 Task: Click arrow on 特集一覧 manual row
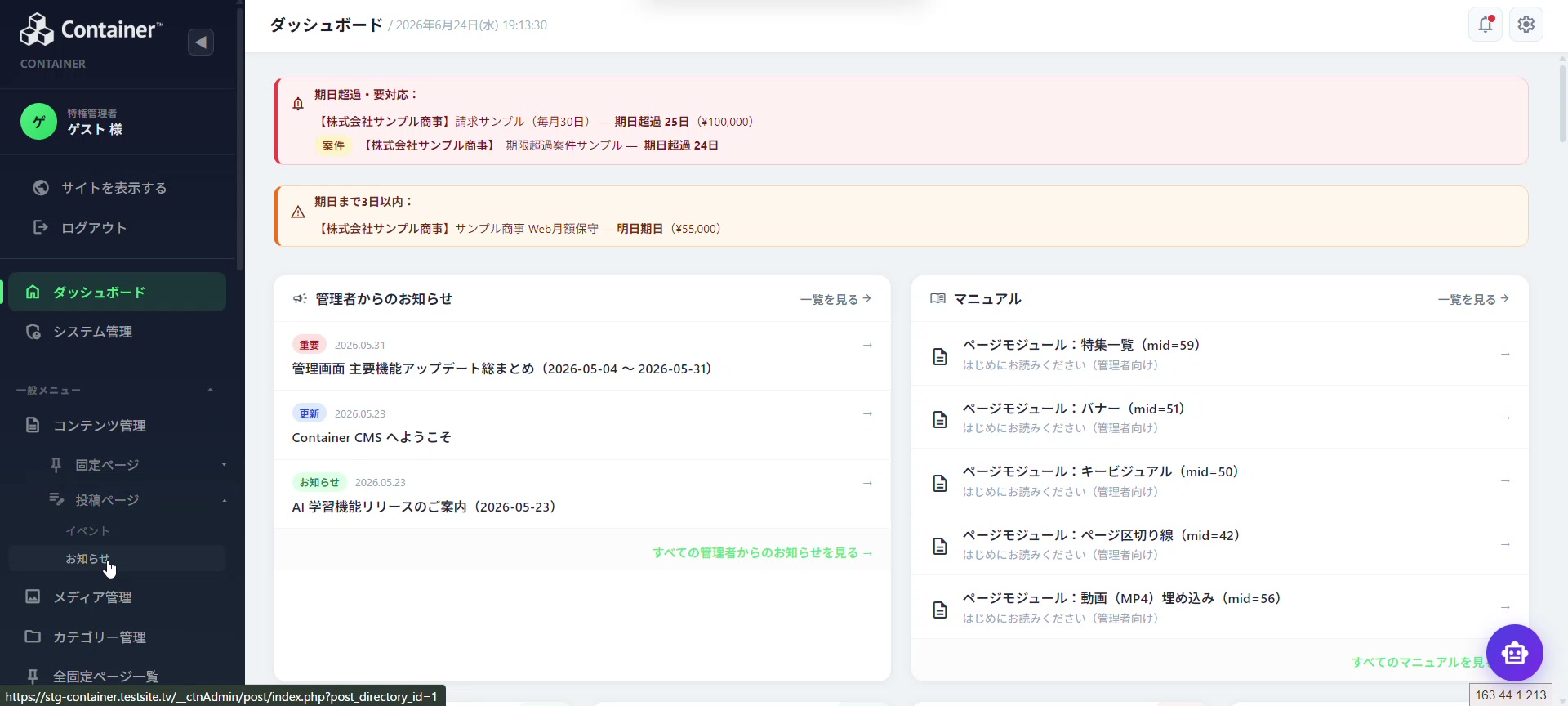[x=1505, y=355]
